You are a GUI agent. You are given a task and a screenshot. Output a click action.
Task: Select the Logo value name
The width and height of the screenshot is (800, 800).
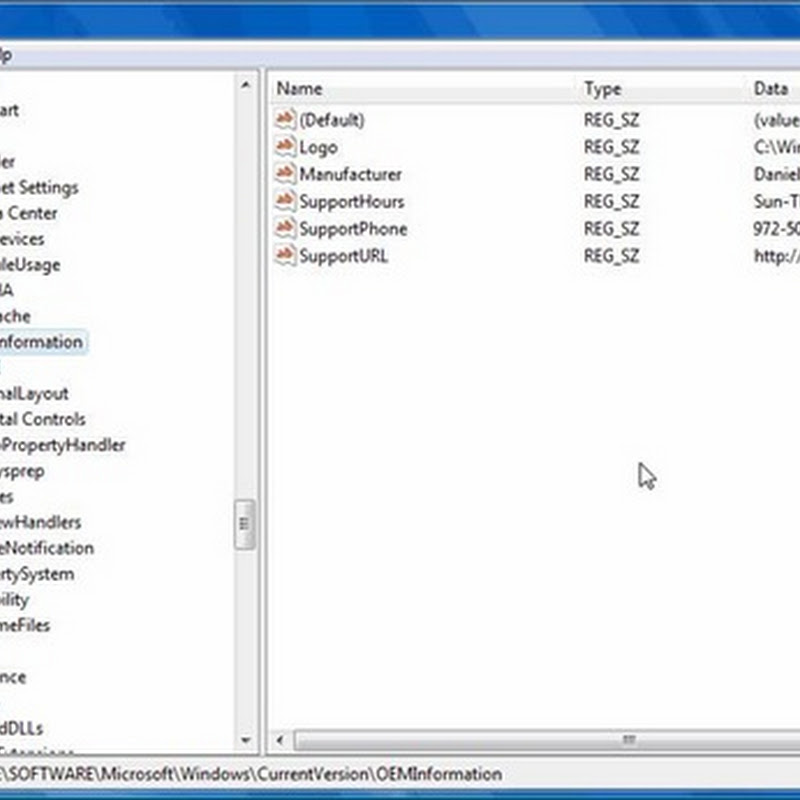coord(318,148)
